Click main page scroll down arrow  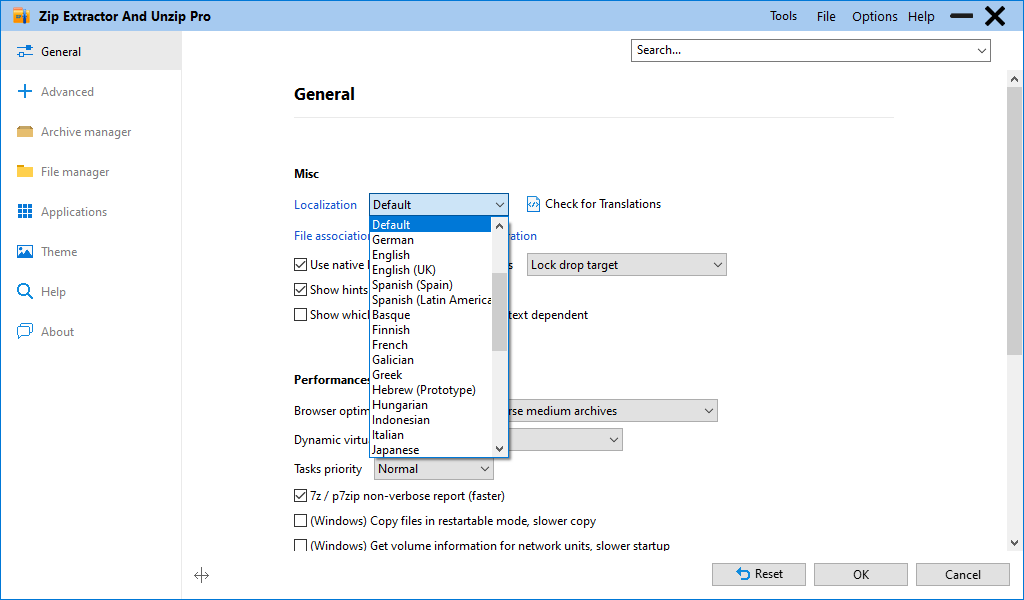1014,543
